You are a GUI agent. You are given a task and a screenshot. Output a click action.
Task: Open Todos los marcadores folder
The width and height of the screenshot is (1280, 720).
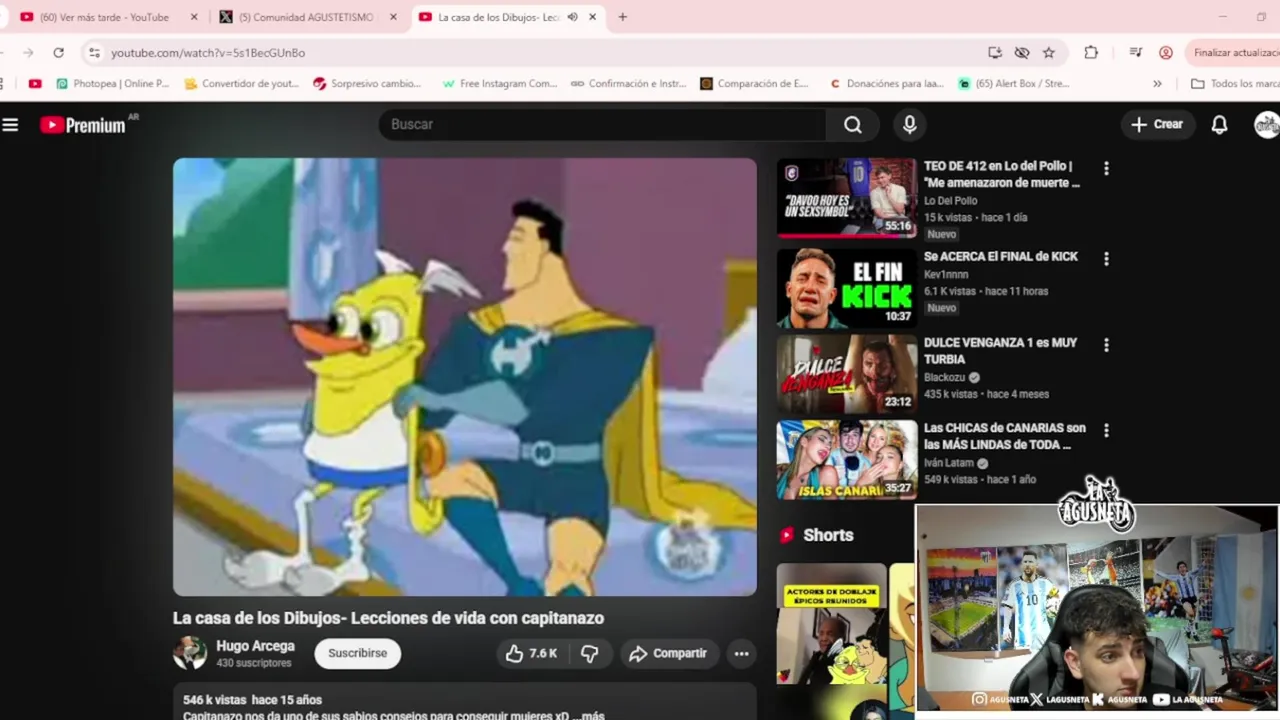pyautogui.click(x=1235, y=84)
